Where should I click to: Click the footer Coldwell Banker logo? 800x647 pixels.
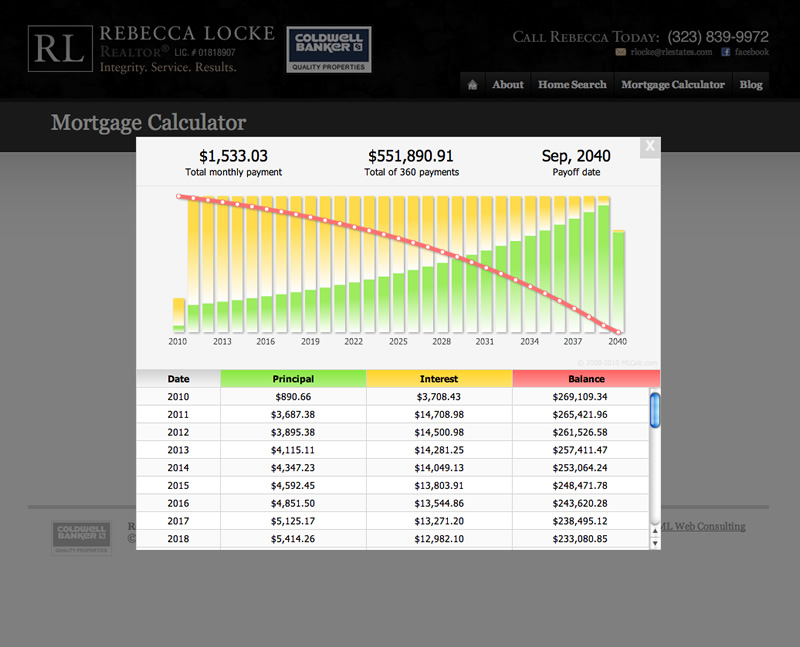[x=82, y=537]
